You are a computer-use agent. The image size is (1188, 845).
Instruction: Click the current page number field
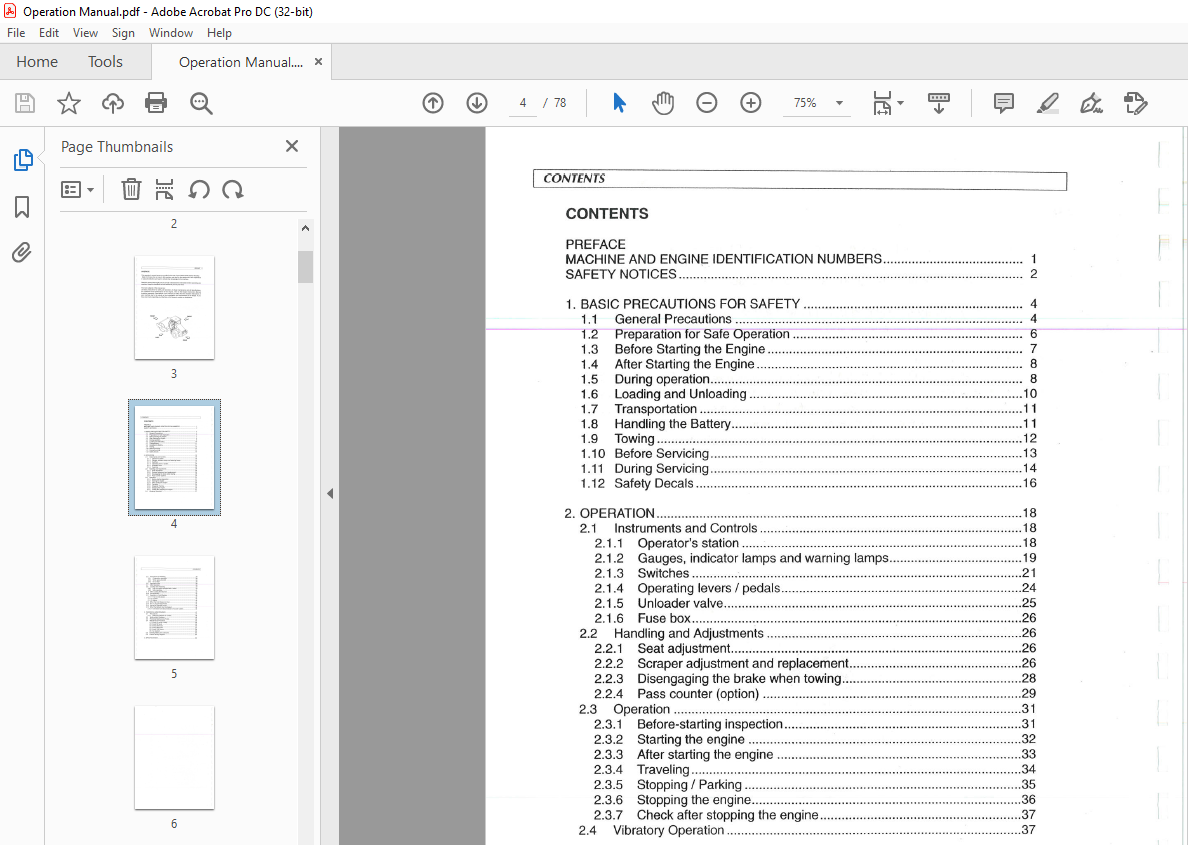point(523,103)
